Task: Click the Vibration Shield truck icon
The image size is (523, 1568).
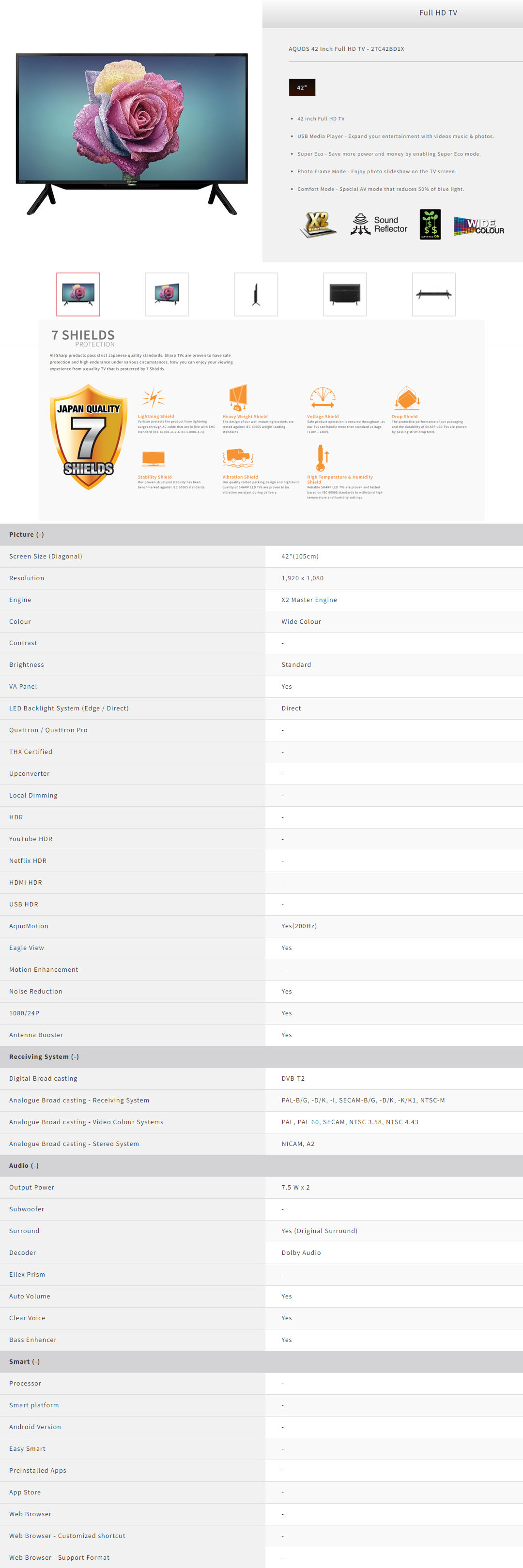Action: pyautogui.click(x=237, y=458)
